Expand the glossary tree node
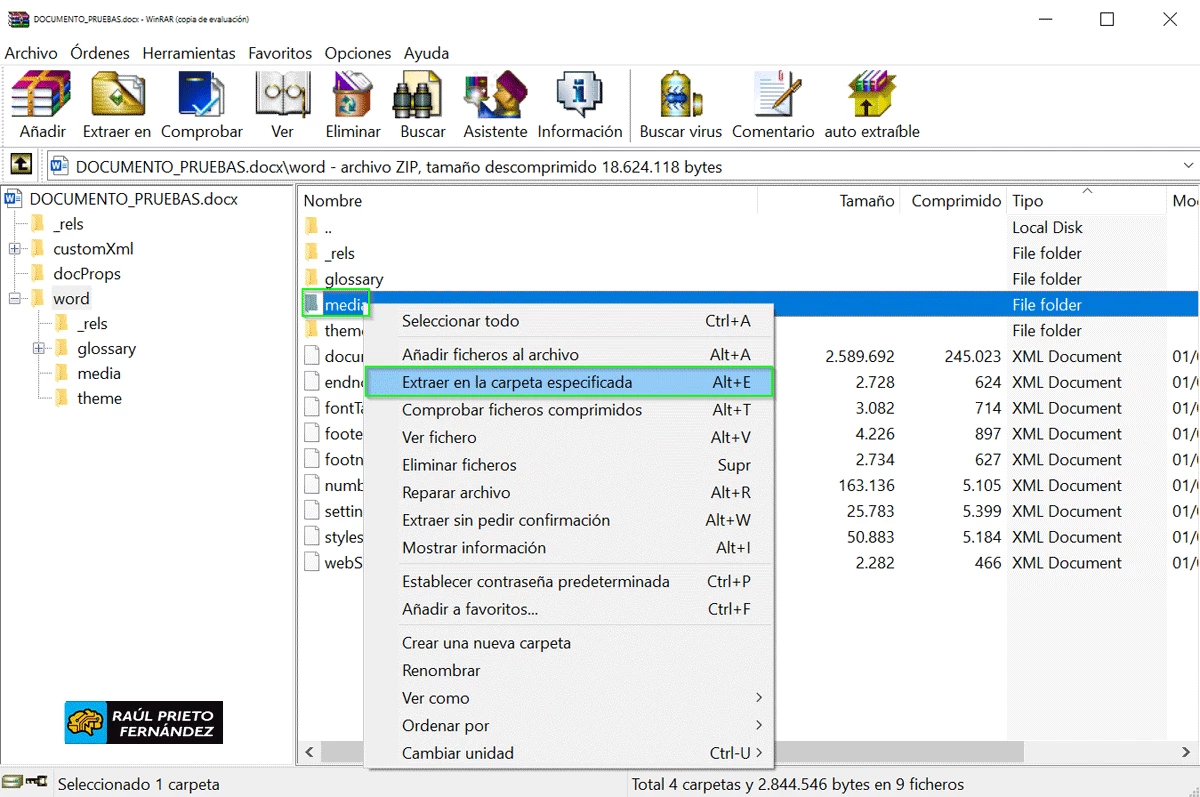Screen dimensions: 1200x797 (39, 349)
